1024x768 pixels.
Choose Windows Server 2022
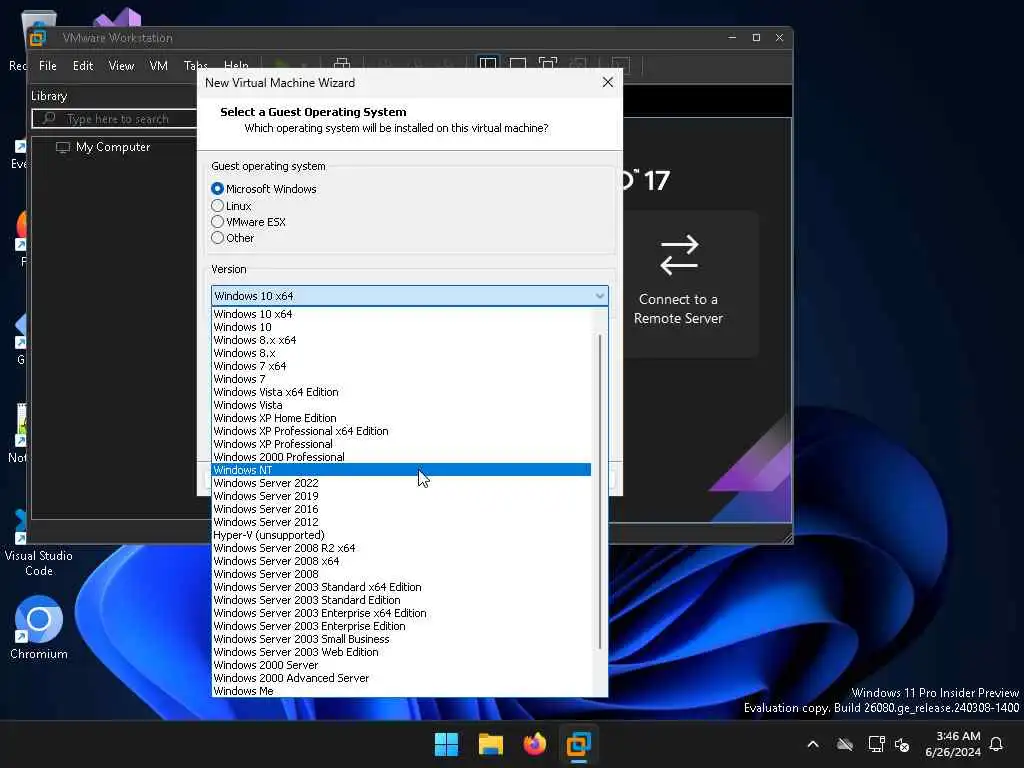tap(402, 483)
